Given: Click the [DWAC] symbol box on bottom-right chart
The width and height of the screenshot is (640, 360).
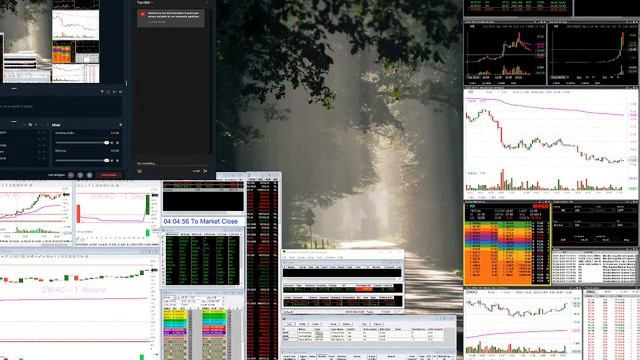Looking at the screenshot, I should tap(472, 292).
